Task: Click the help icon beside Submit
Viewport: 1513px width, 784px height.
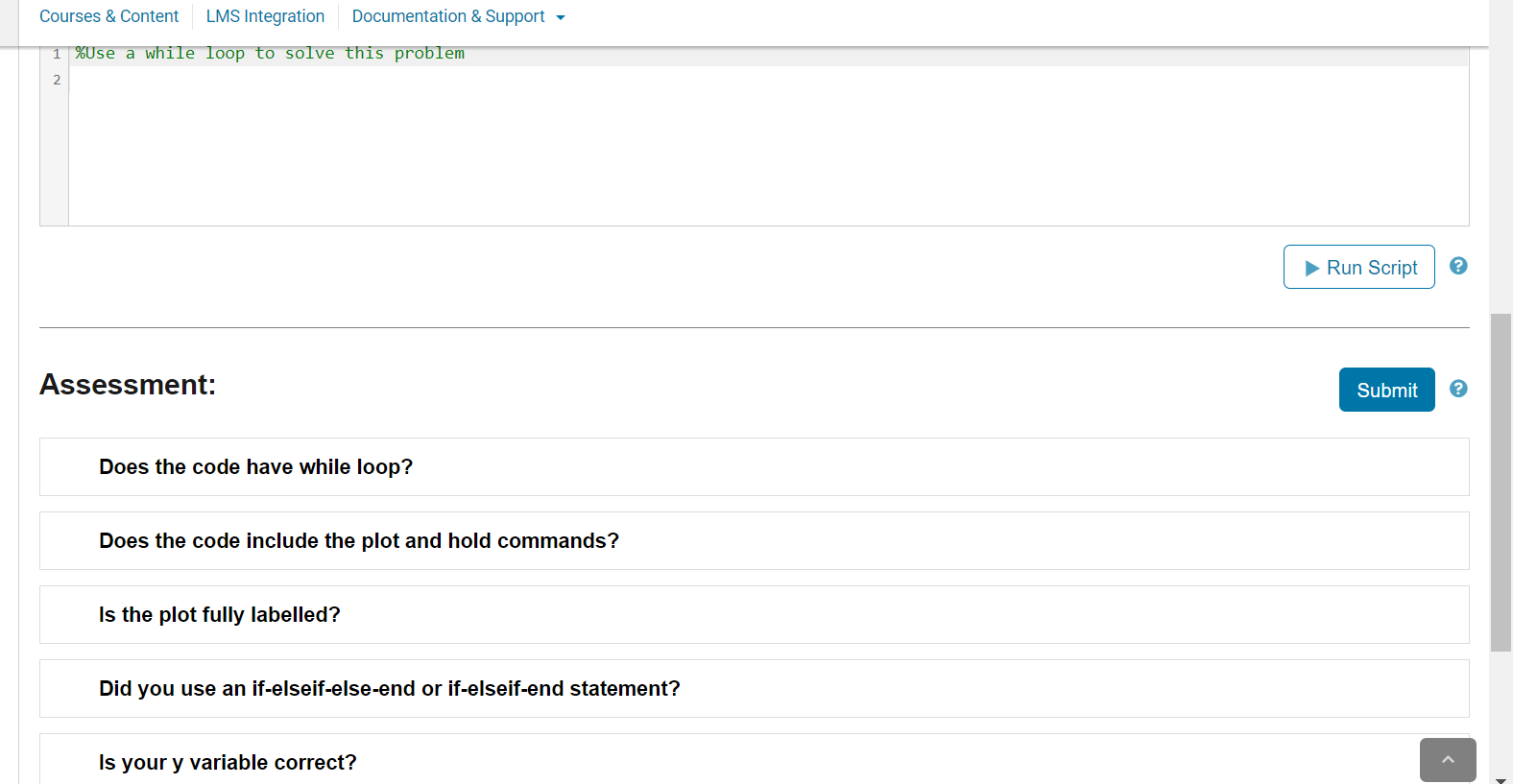Action: [1457, 389]
